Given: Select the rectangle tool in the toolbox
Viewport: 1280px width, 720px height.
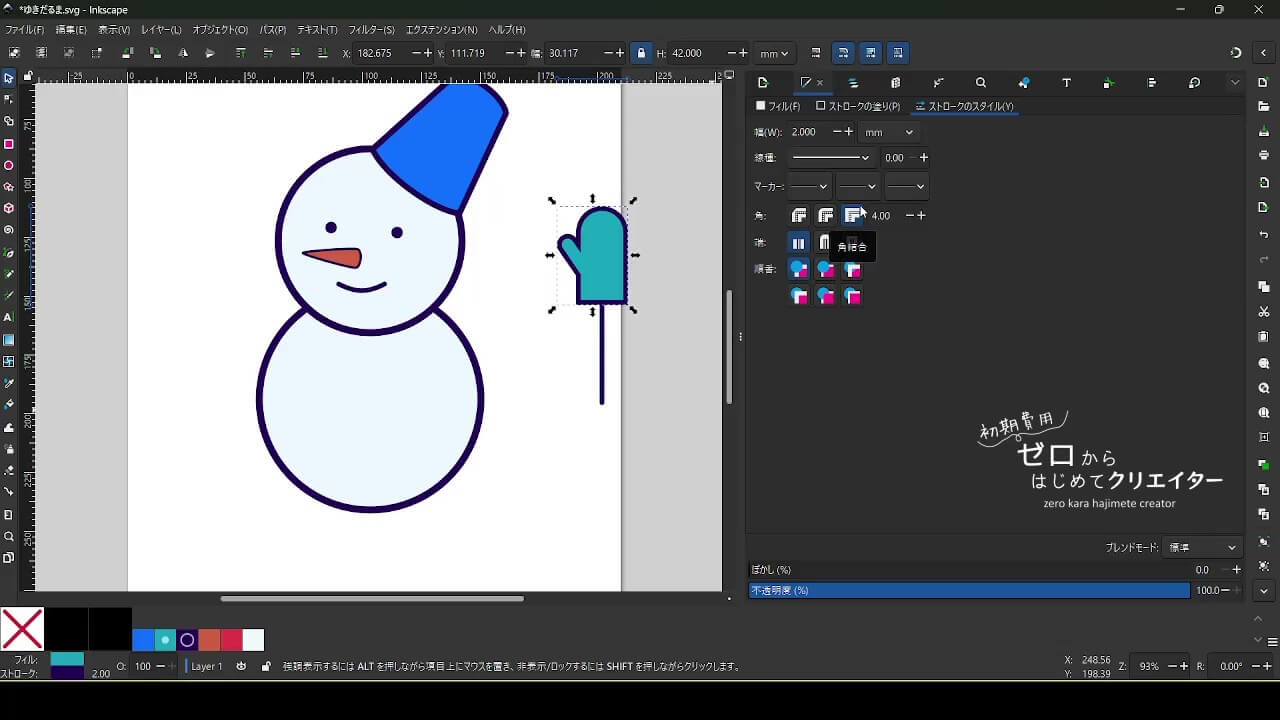Looking at the screenshot, I should (x=9, y=144).
